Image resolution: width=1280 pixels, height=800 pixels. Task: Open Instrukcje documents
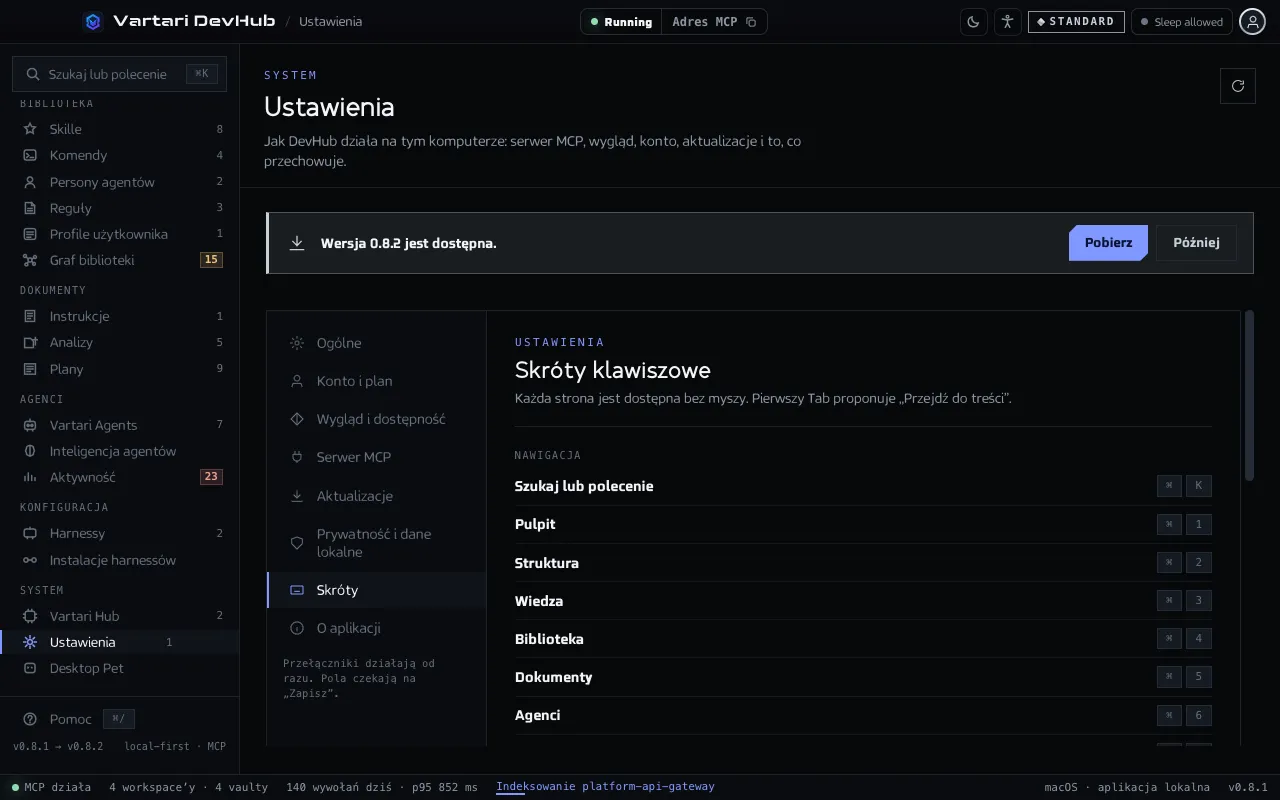click(x=120, y=316)
